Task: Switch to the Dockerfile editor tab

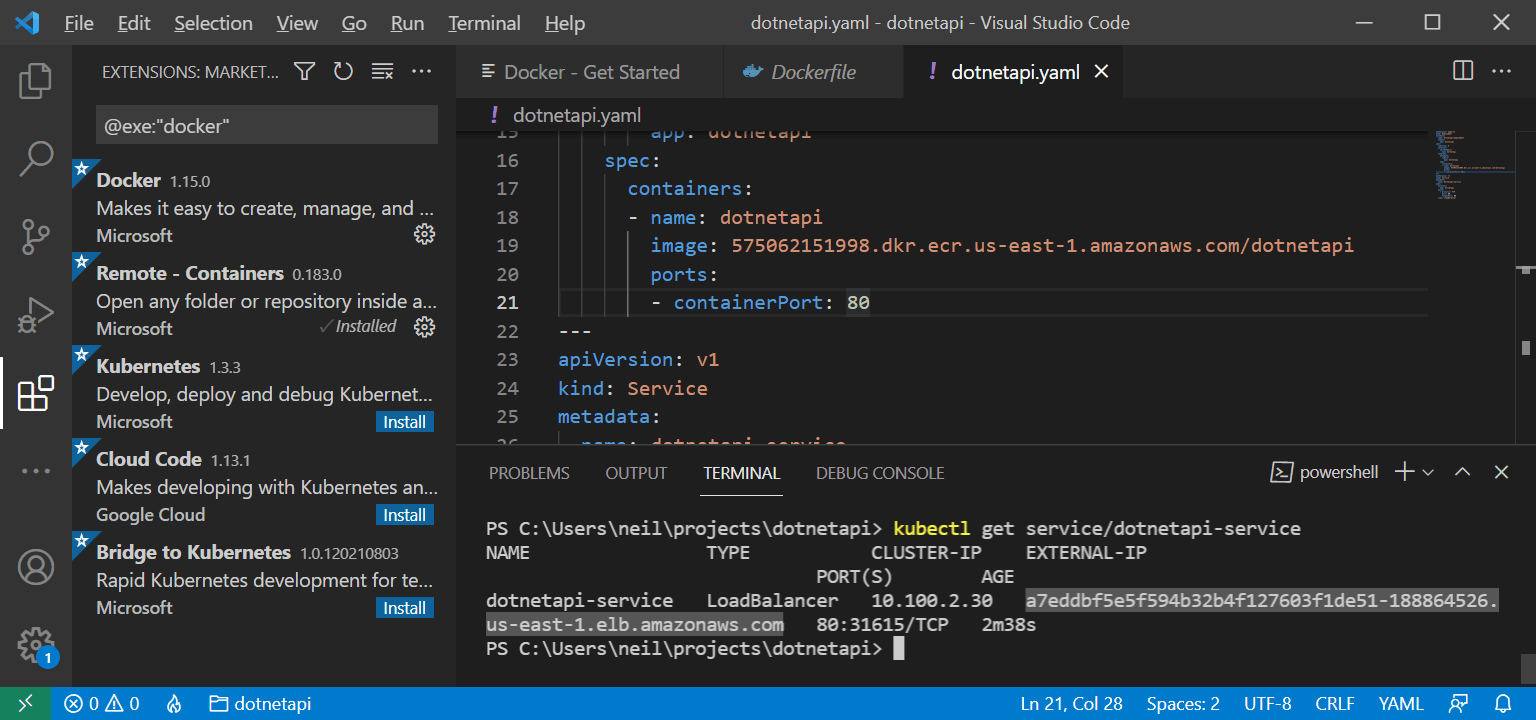Action: (x=813, y=72)
